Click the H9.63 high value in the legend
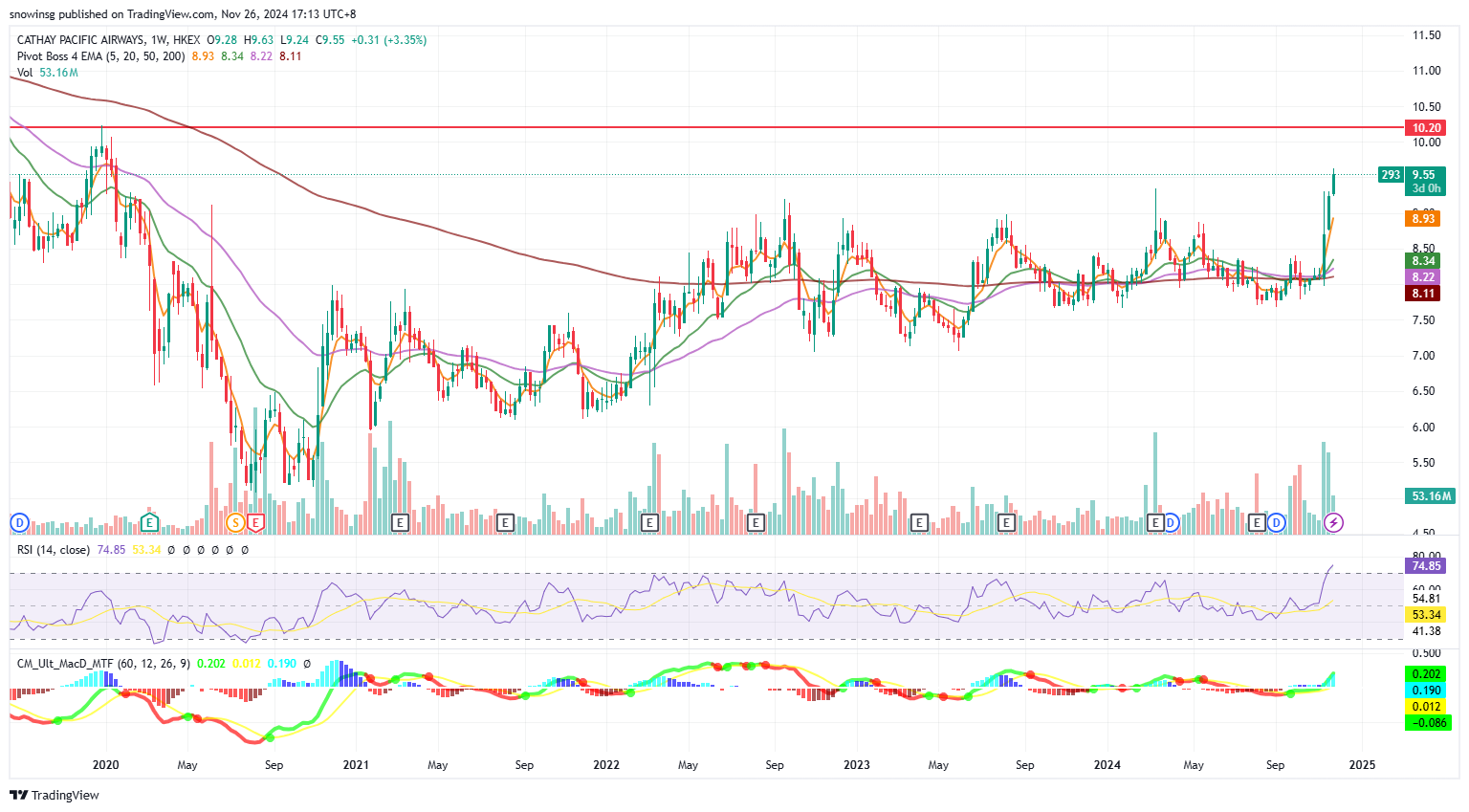The width and height of the screenshot is (1469, 812). [x=258, y=40]
